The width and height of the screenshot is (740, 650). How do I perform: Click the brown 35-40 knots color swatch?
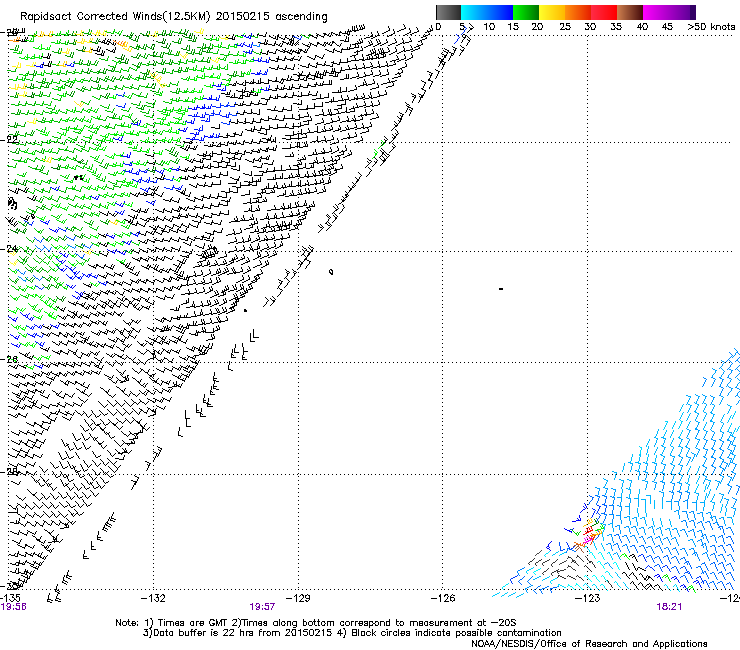point(630,12)
